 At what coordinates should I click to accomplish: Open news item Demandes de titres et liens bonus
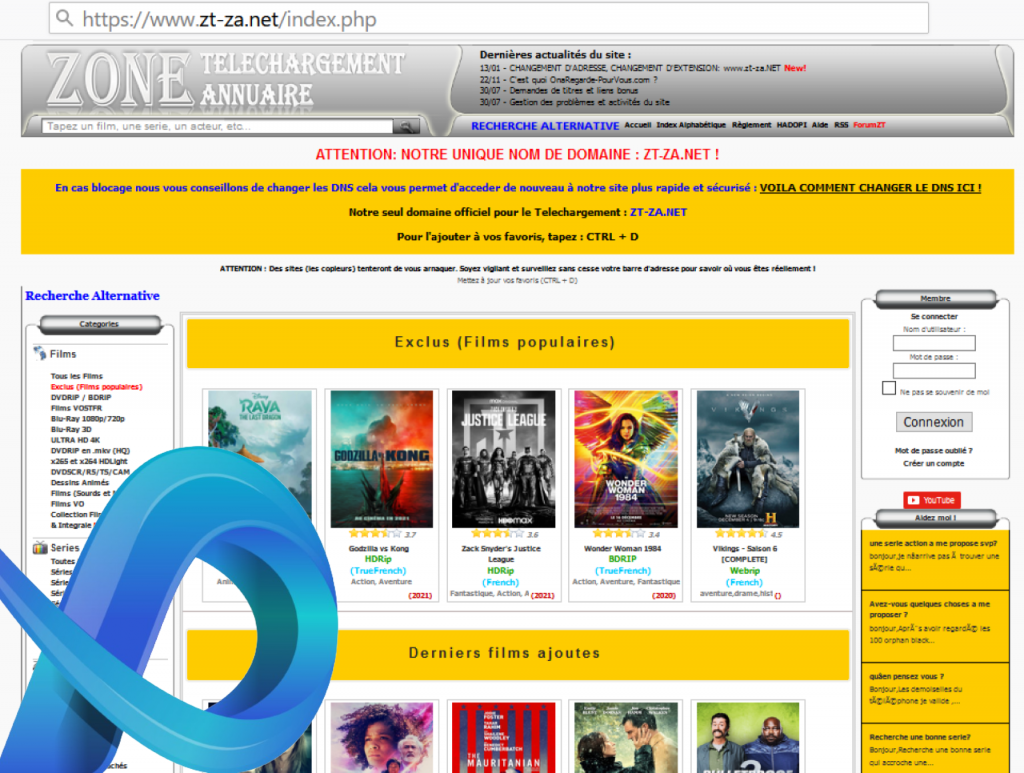click(558, 91)
